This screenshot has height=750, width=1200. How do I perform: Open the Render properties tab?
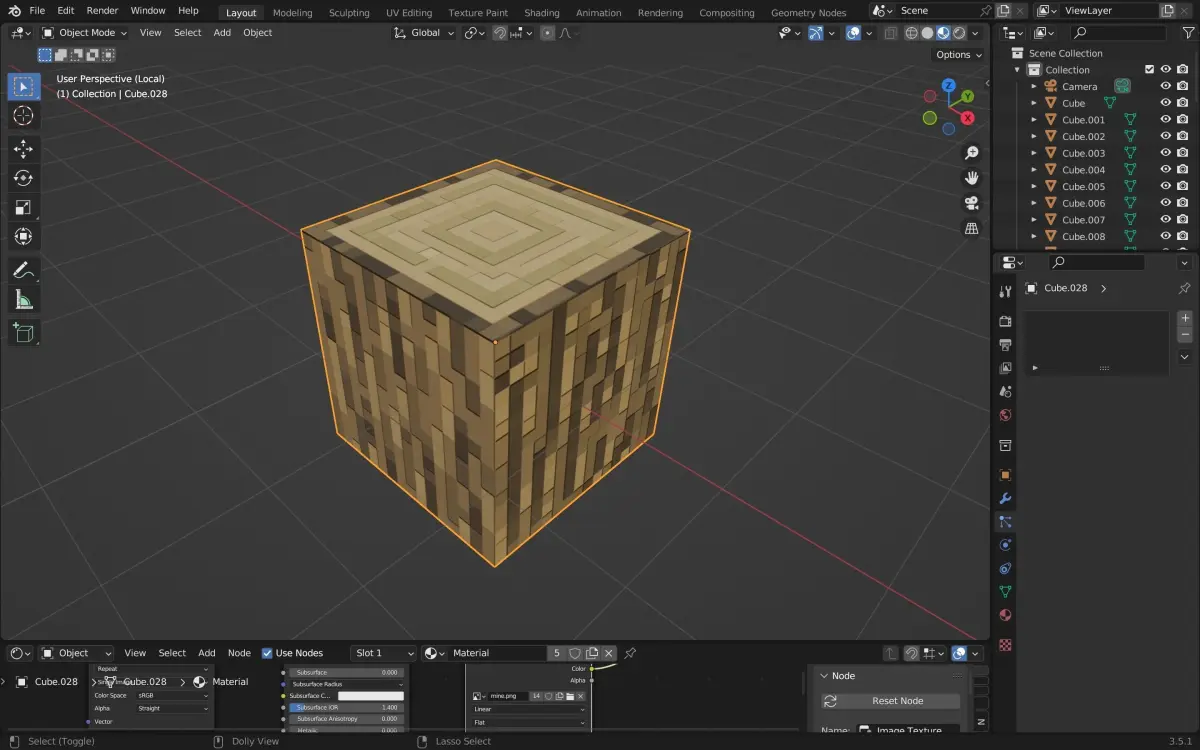1005,321
